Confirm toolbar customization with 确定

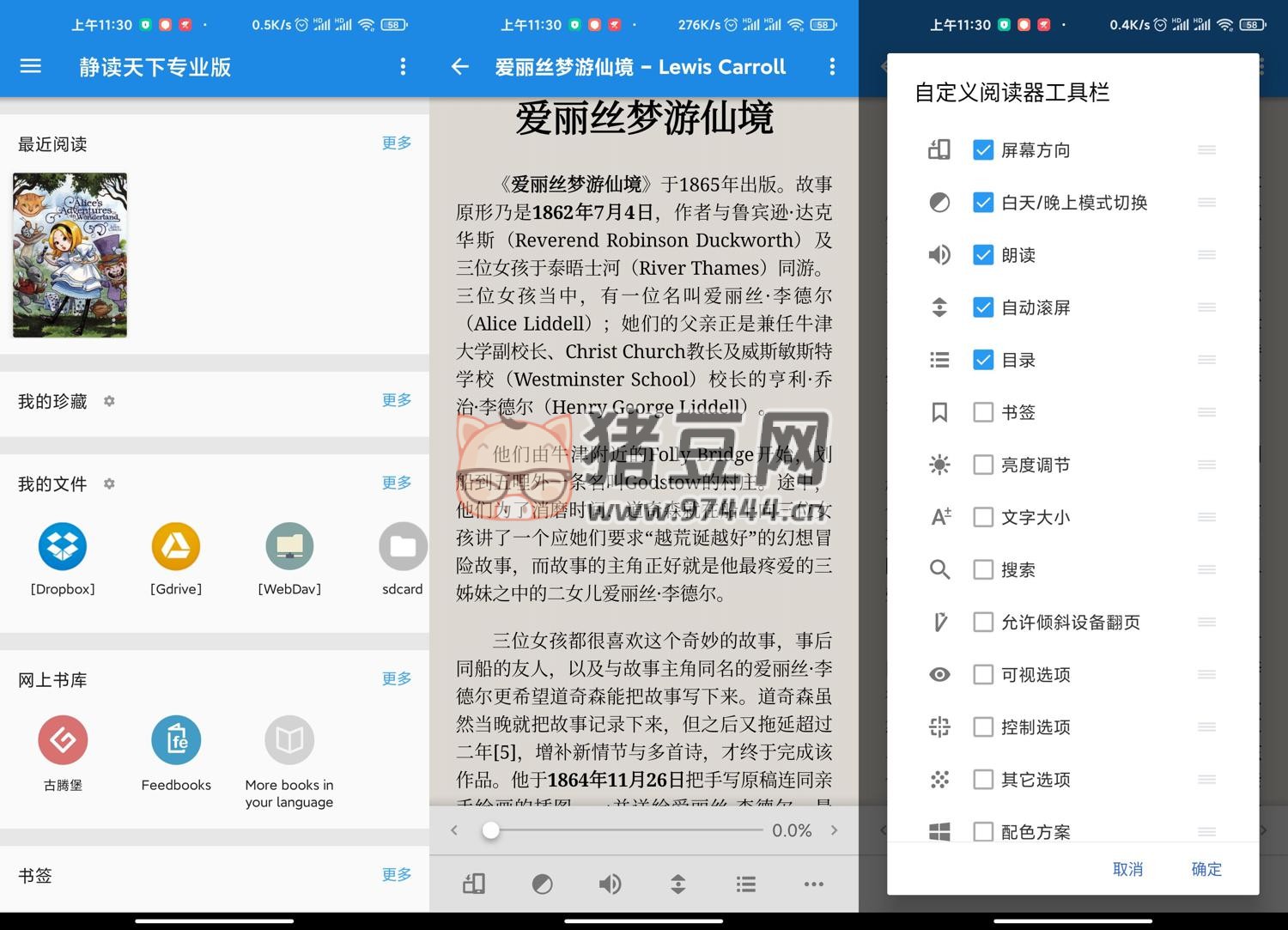pos(1206,869)
